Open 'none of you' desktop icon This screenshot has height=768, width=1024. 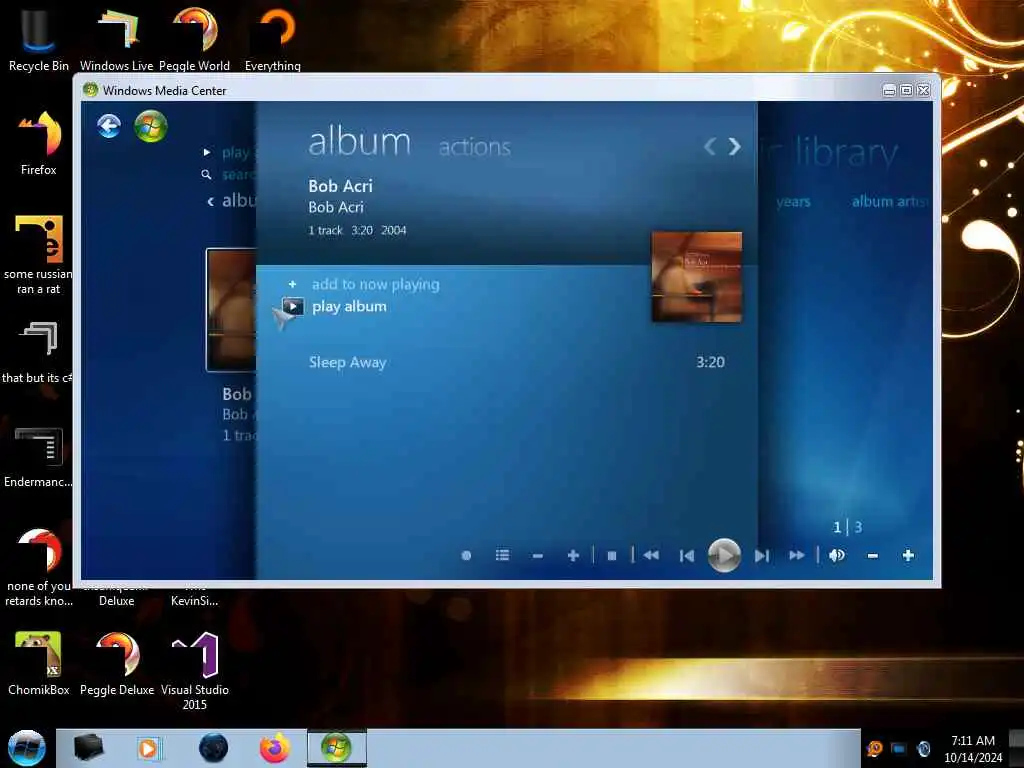[39, 566]
